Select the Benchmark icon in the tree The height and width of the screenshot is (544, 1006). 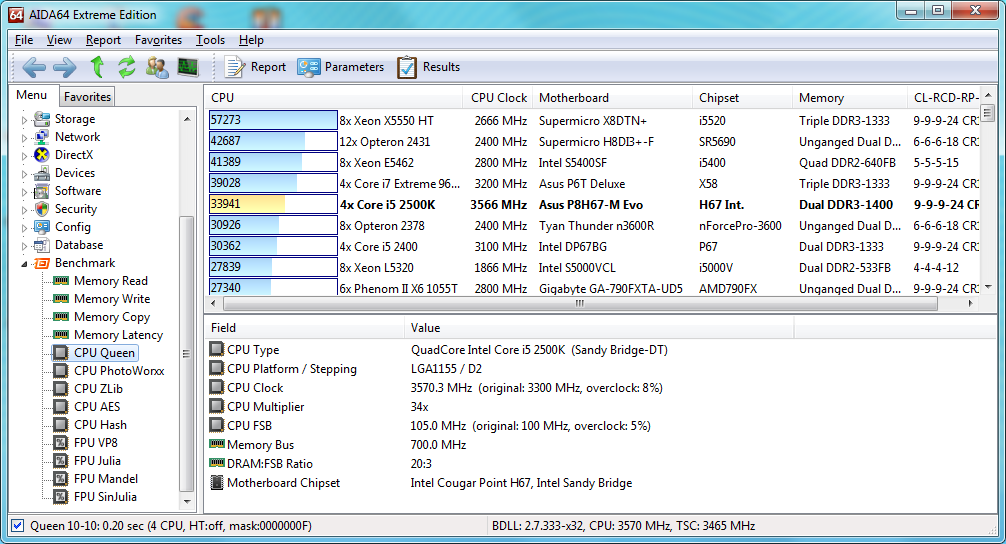pos(42,263)
